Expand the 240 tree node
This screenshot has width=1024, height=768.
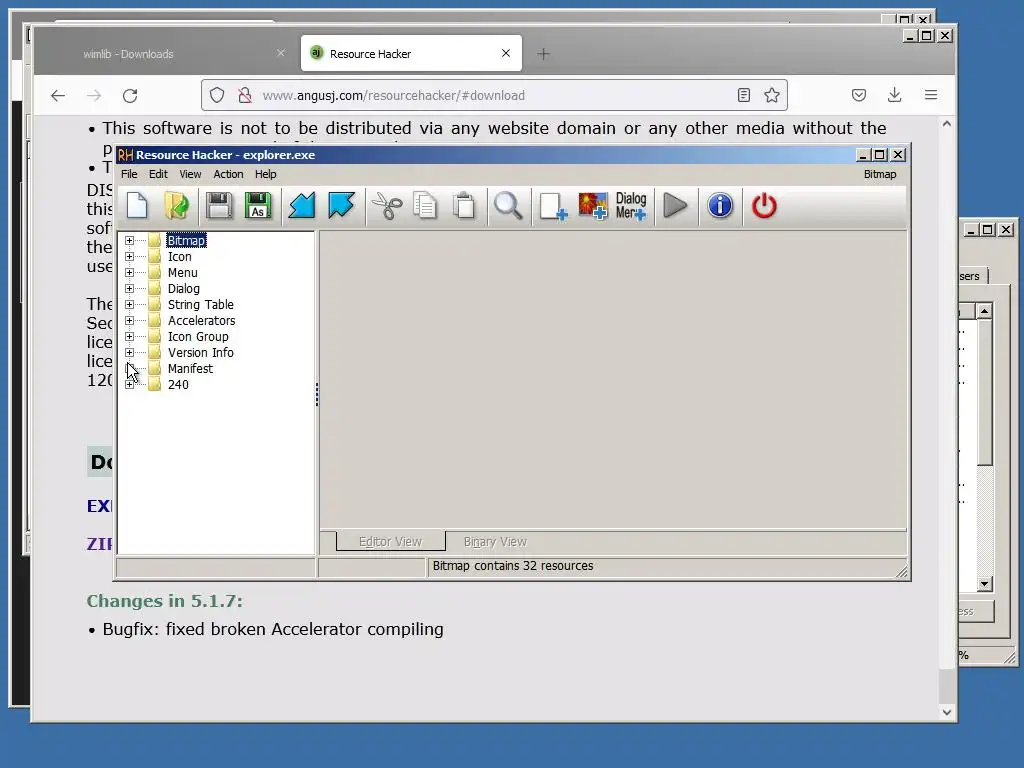129,385
